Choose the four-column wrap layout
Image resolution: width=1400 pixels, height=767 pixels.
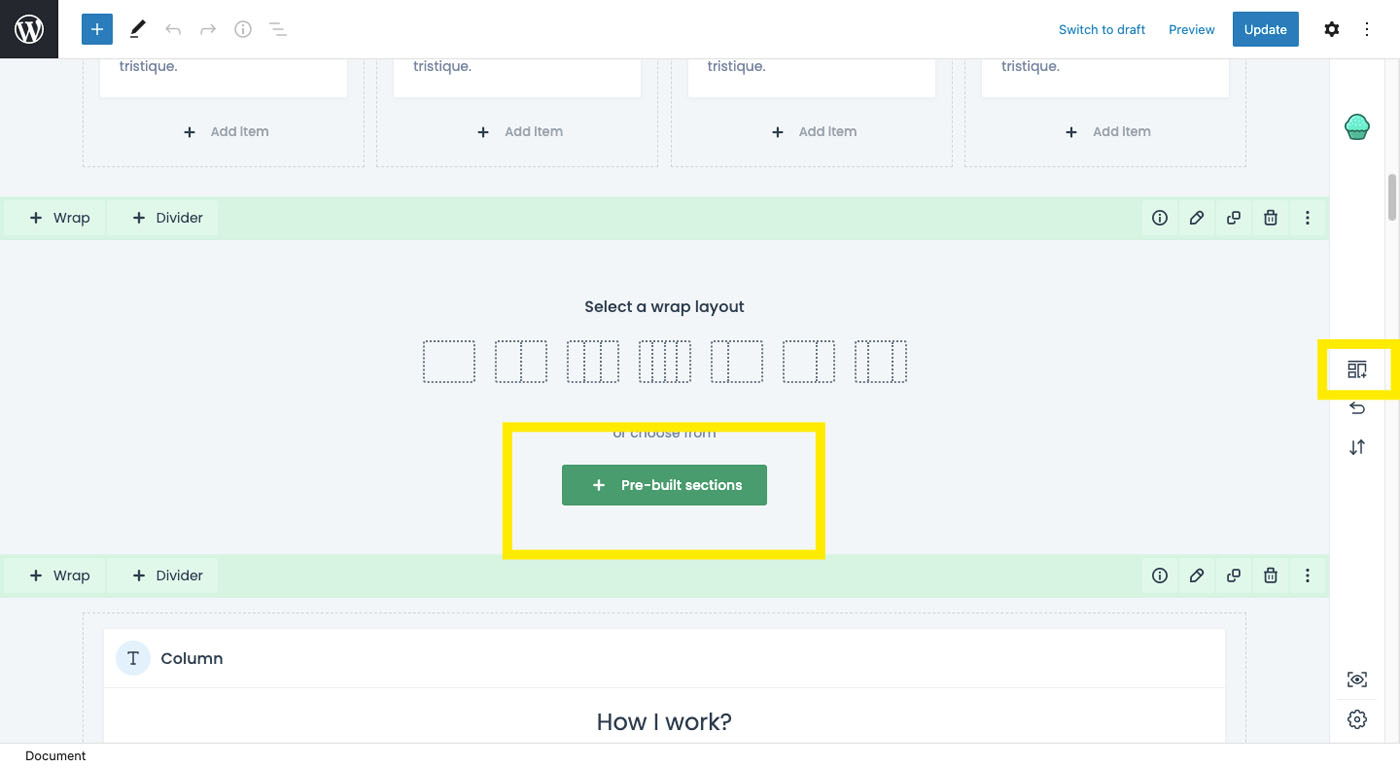point(665,362)
